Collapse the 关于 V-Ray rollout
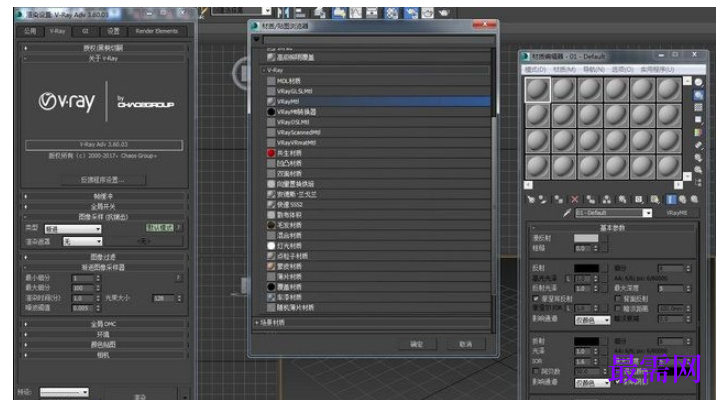Screen dimensions: 720x400 103,58
